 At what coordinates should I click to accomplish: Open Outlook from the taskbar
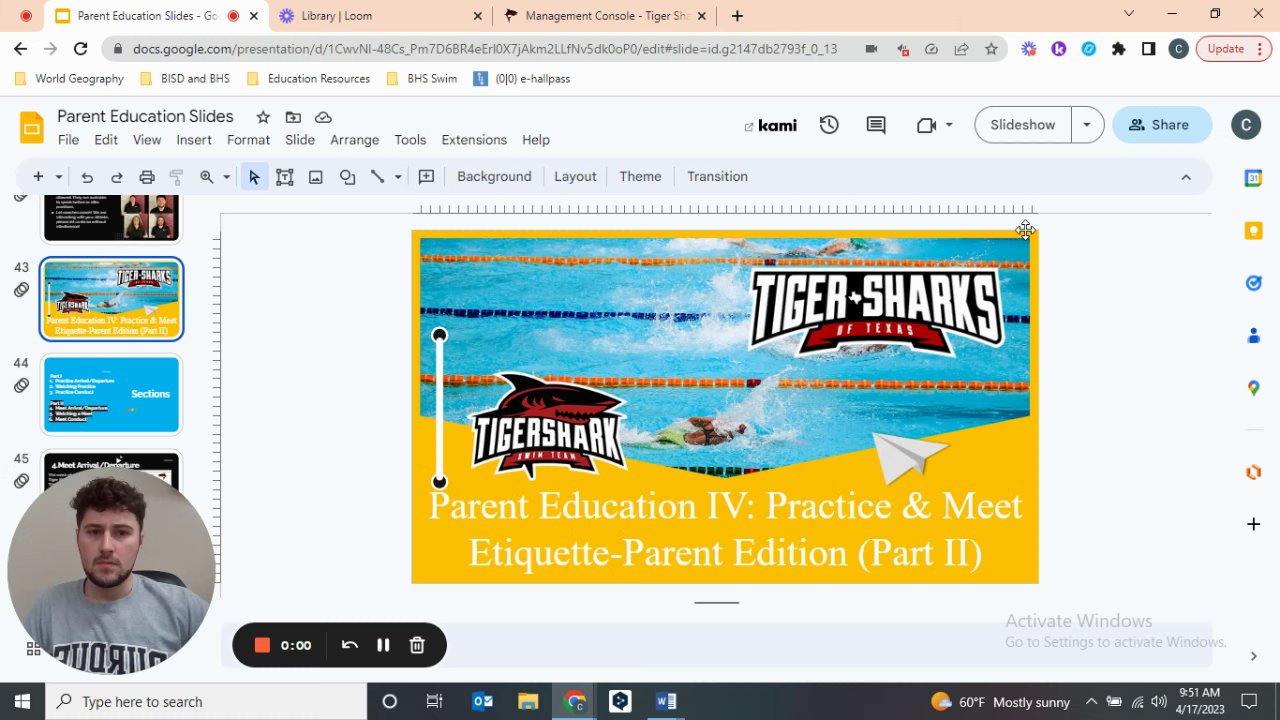(482, 702)
